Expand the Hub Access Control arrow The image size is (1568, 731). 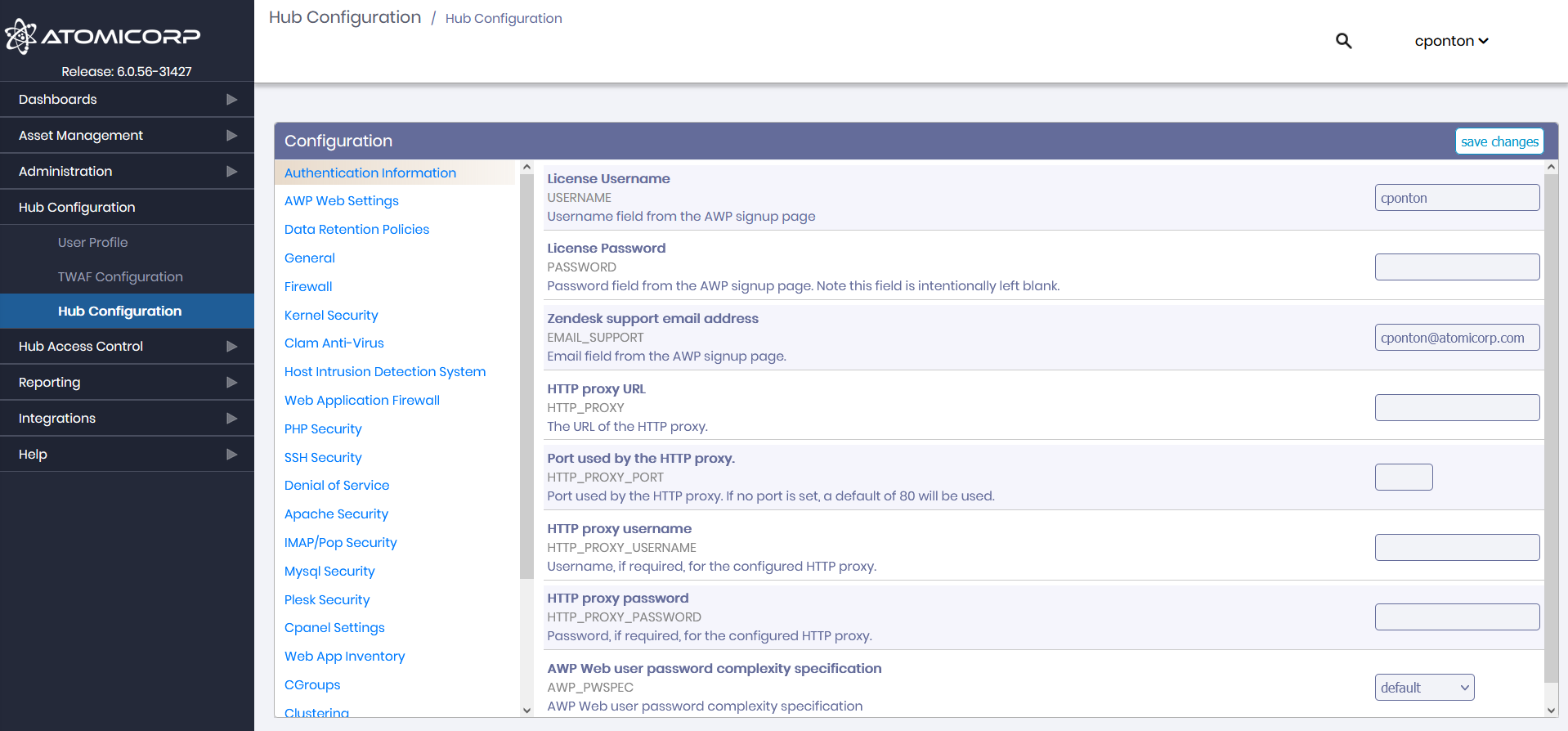[231, 347]
